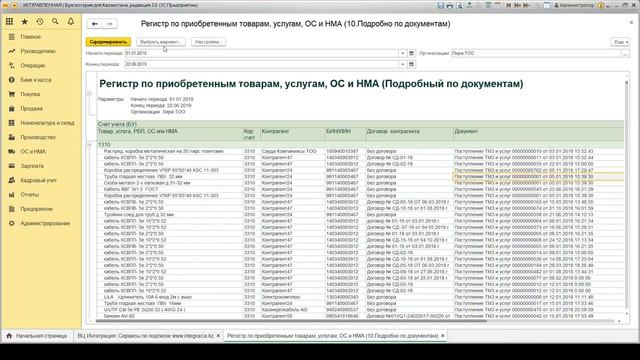This screenshot has height=360, width=640.
Task: Open Кадровый учет section
Action: point(38,180)
